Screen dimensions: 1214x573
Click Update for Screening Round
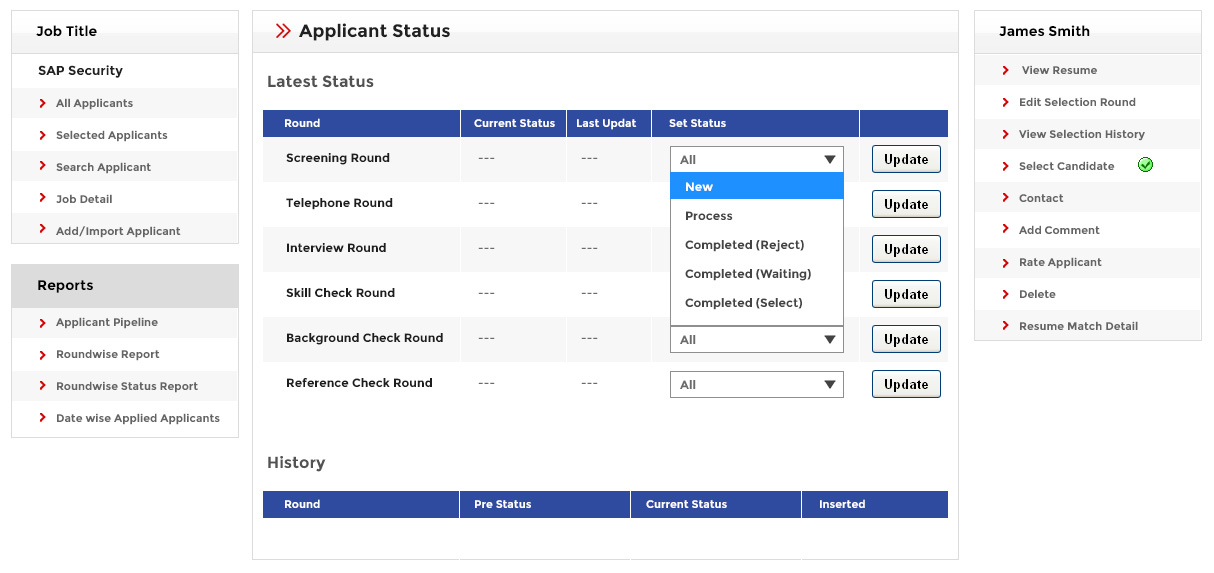pyautogui.click(x=906, y=159)
